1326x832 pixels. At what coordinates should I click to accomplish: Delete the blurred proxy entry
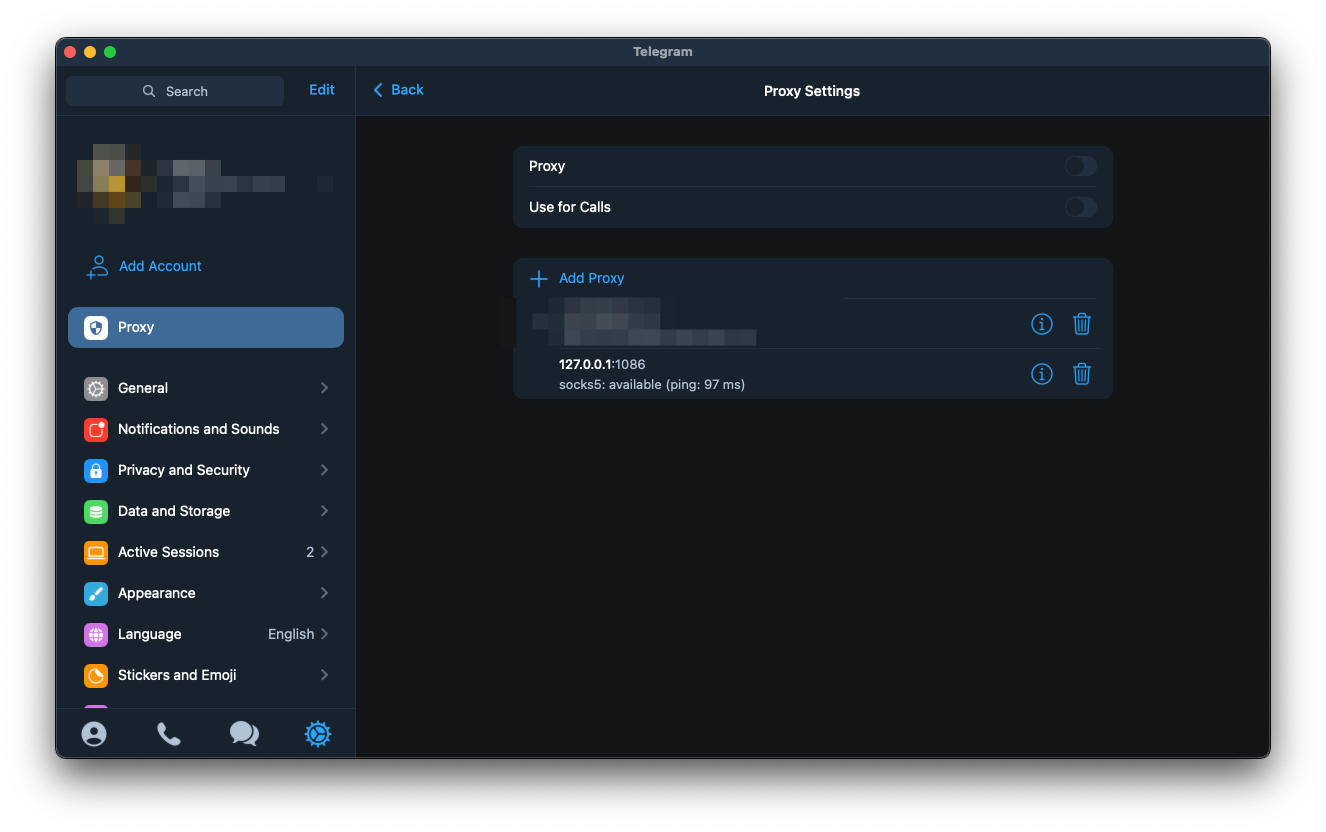tap(1082, 324)
